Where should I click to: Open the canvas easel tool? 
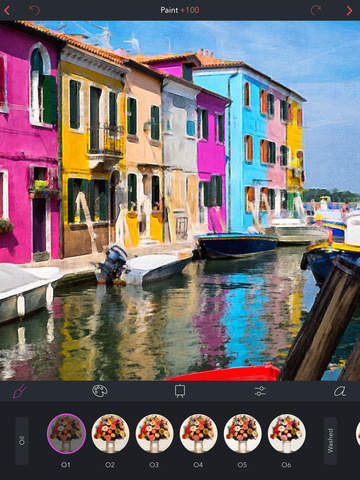pos(180,391)
